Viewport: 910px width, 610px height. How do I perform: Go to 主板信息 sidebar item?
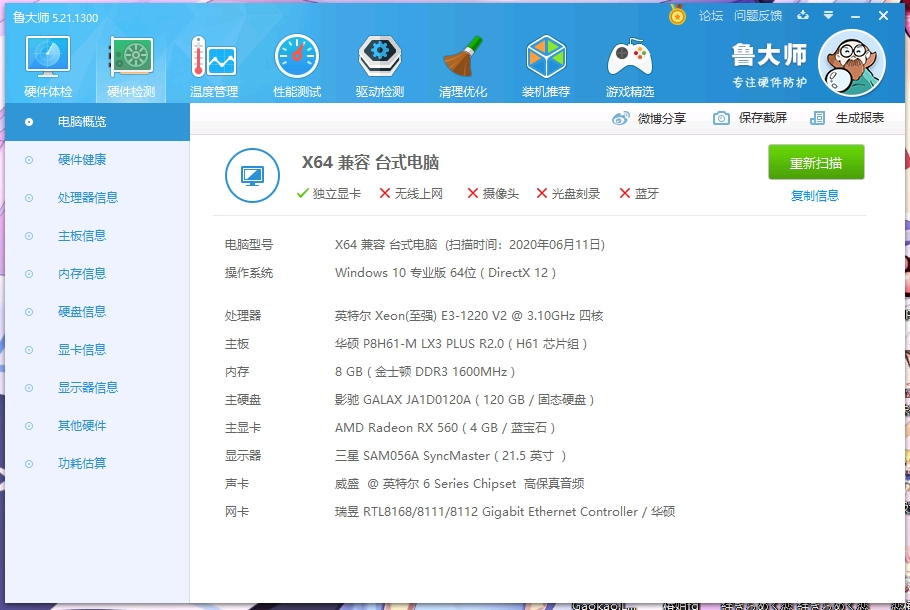[x=98, y=236]
